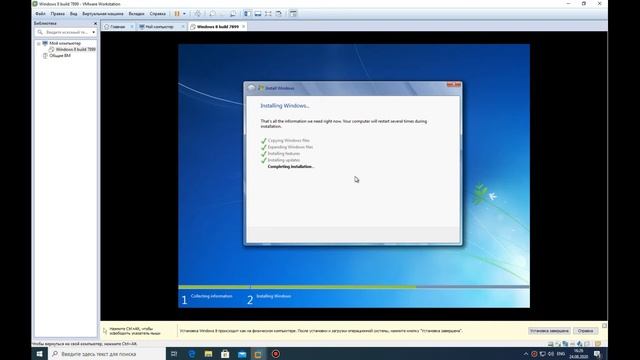The image size is (640, 360).
Task: Show hidden system tray icons chevron
Action: point(526,354)
